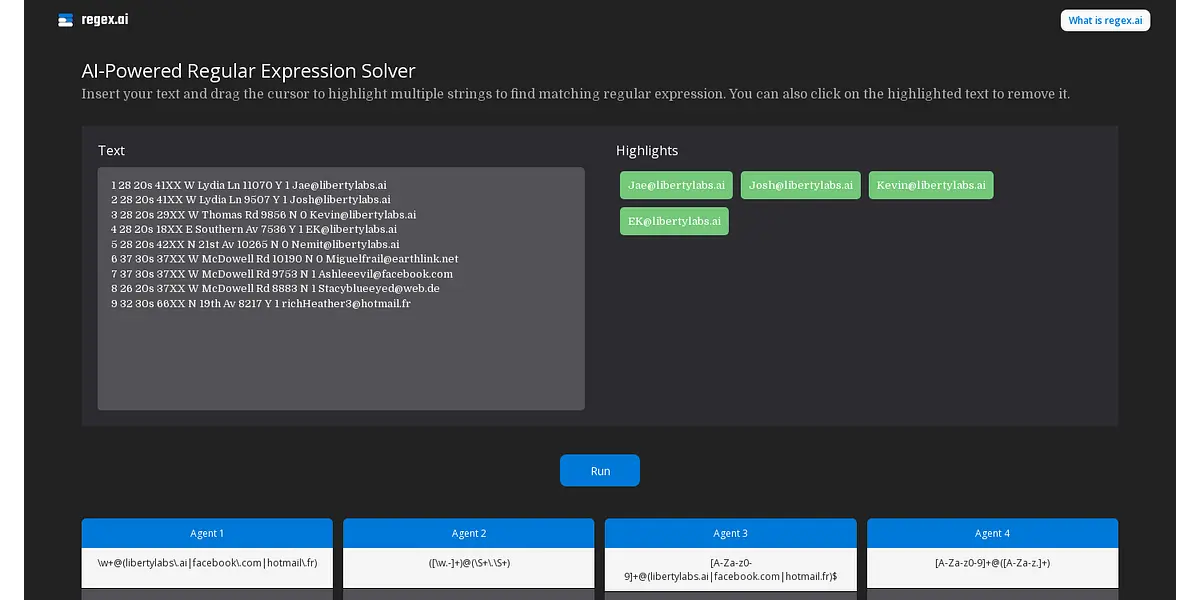Click line 6 containing Miguelfrail@earthlink.net
1200x600 pixels.
285,259
